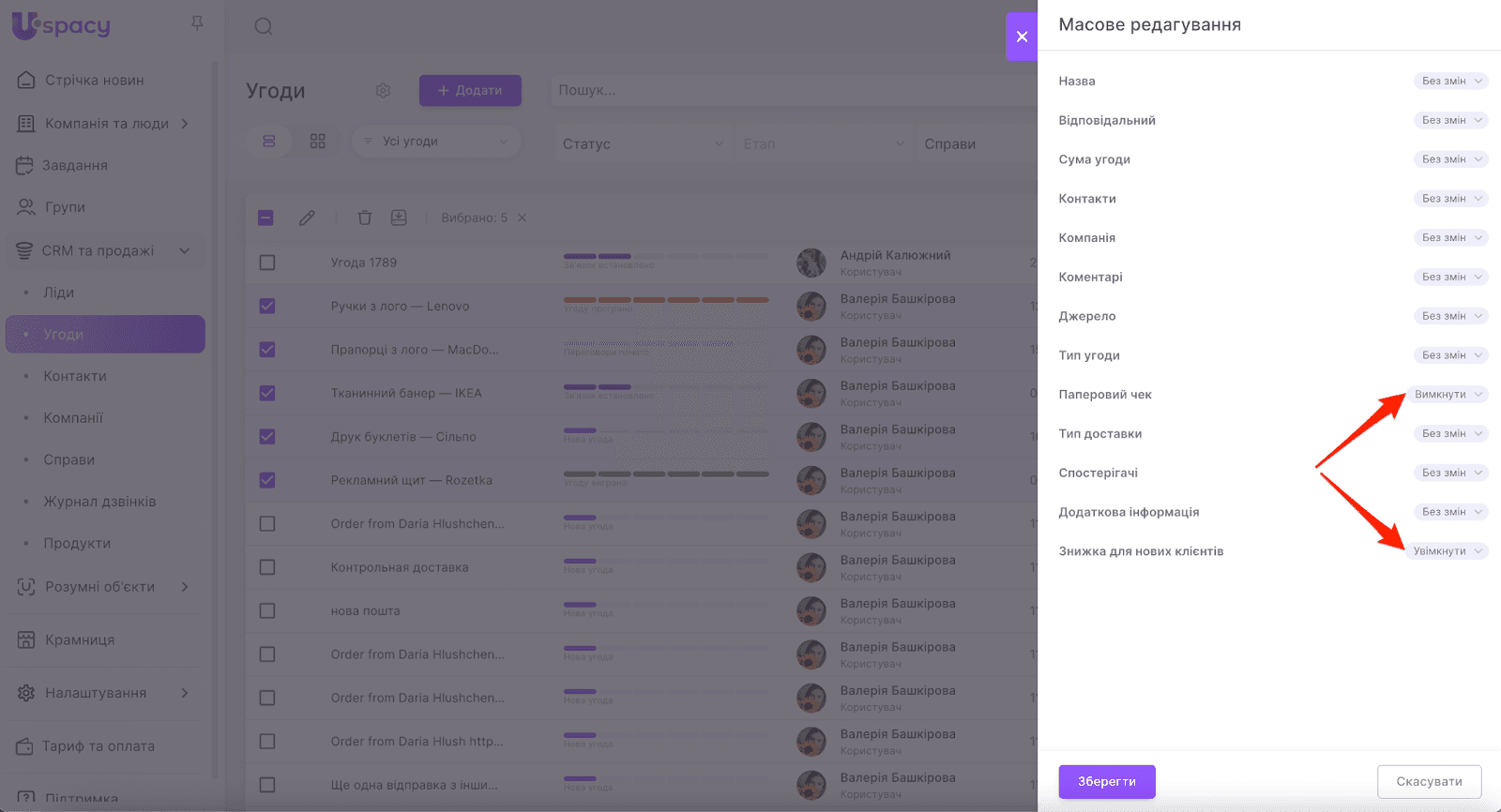Go to Стрічка новин menu item
The width and height of the screenshot is (1501, 812).
[x=95, y=81]
